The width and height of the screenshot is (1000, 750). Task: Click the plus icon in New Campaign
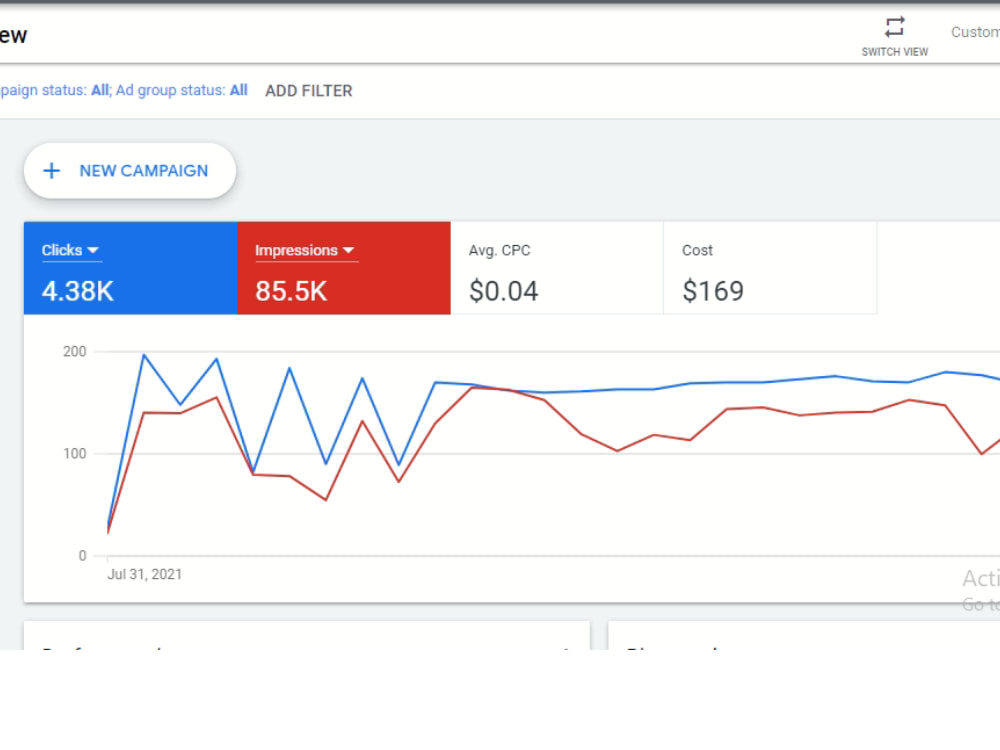tap(52, 171)
